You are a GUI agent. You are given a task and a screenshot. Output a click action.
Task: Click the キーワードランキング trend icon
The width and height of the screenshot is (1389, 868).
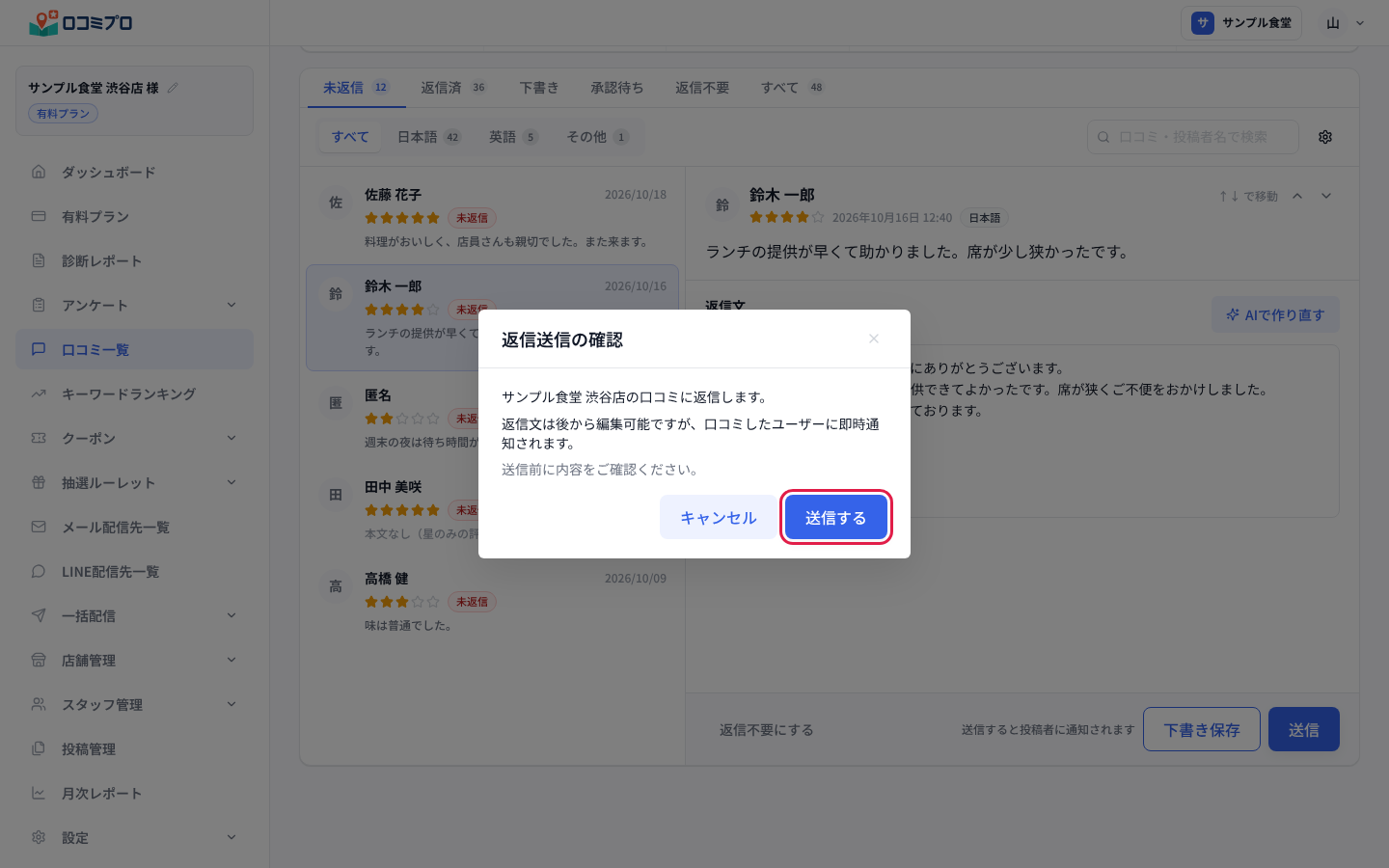pos(39,393)
